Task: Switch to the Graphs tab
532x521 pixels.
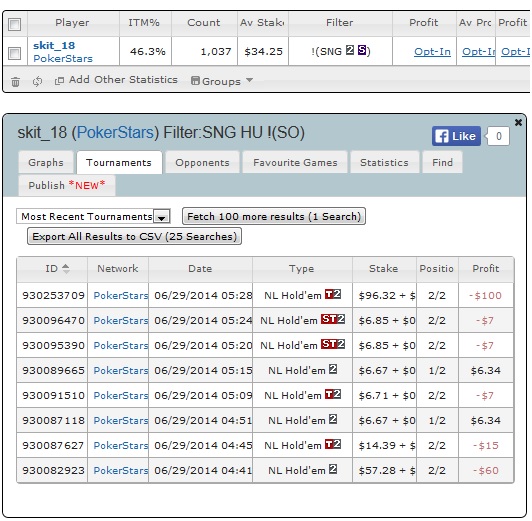Action: [x=46, y=162]
